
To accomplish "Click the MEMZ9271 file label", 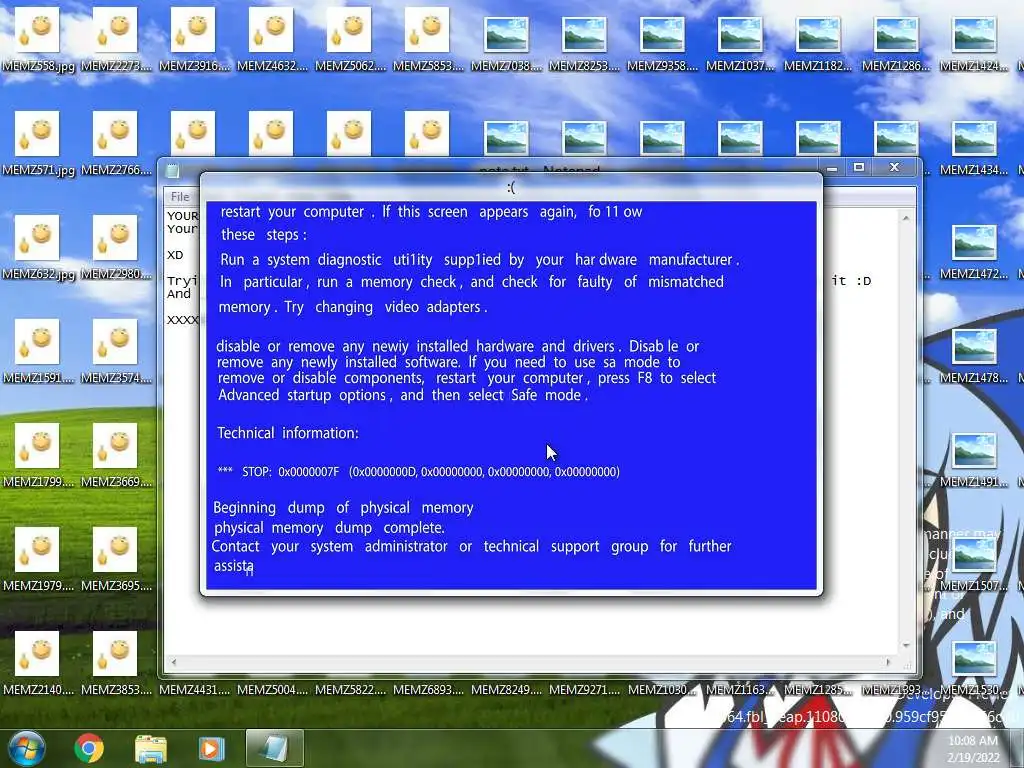I will coord(584,690).
